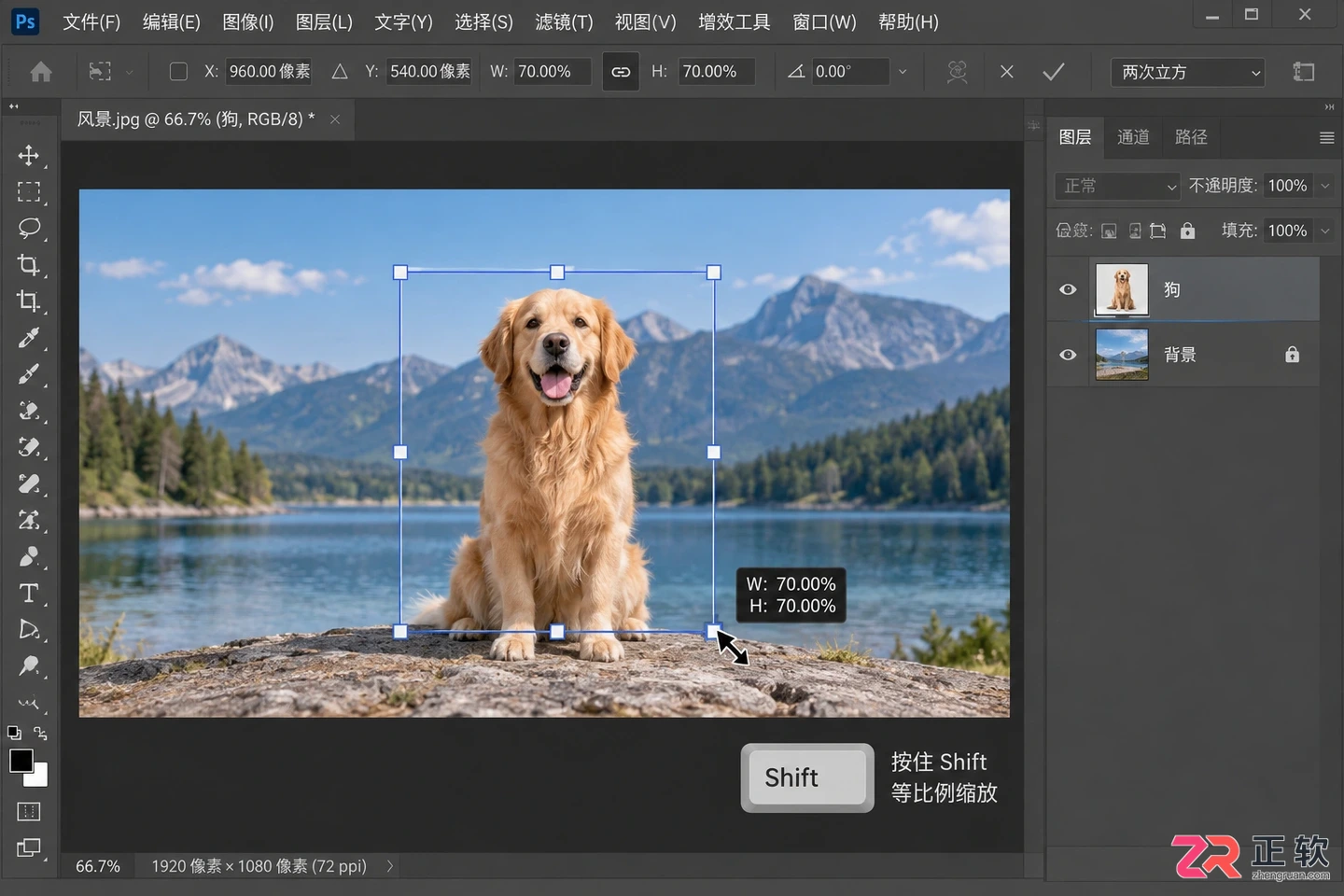The image size is (1344, 896).
Task: Toggle lock transparent pixels
Action: (x=1109, y=231)
